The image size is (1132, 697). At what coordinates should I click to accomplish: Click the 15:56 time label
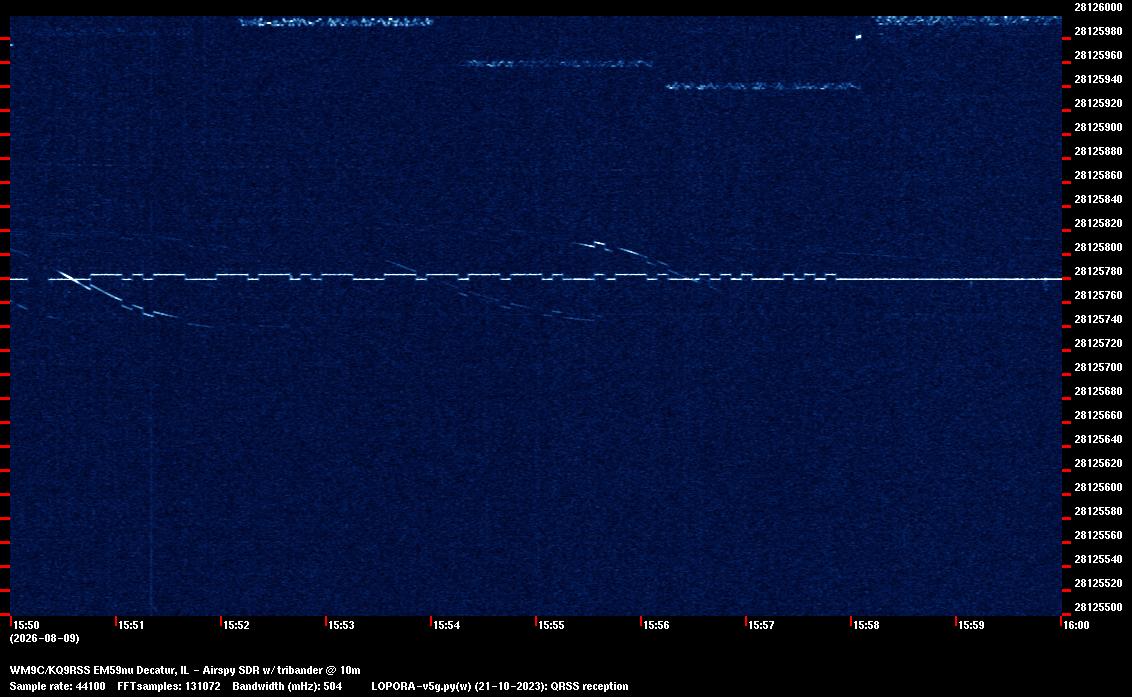[656, 625]
